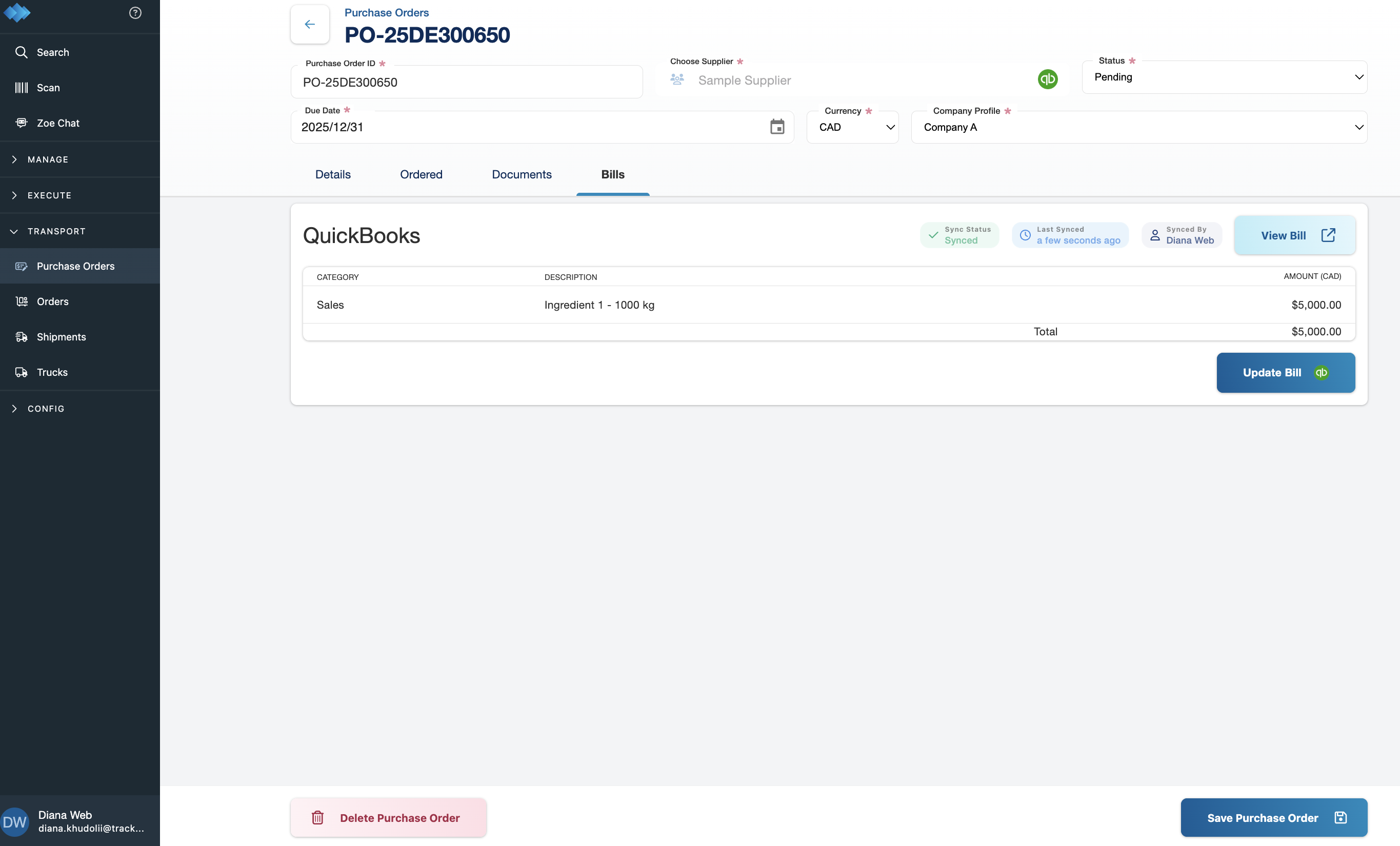Go to Shipments in sidebar
Viewport: 1400px width, 846px height.
click(x=62, y=337)
